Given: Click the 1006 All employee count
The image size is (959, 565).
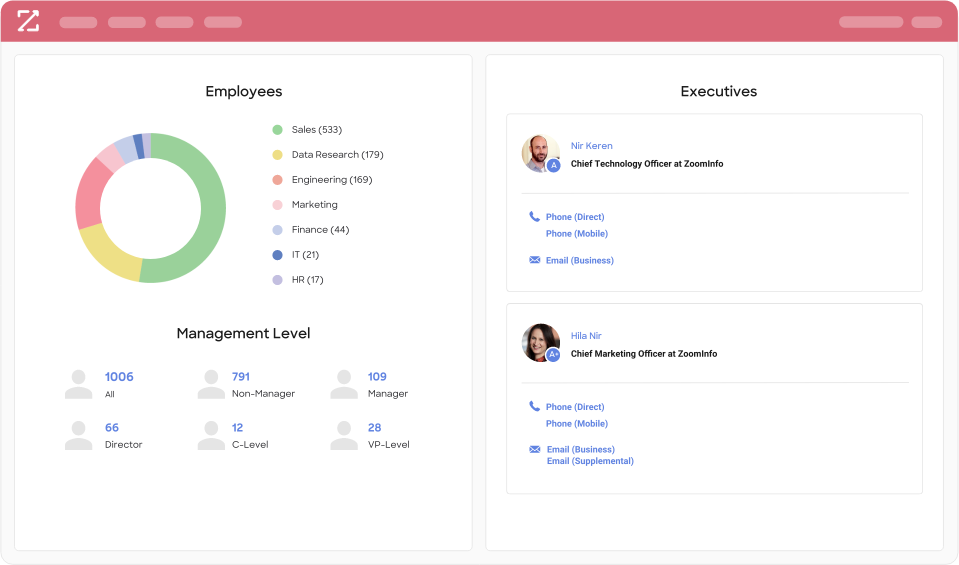Looking at the screenshot, I should [119, 377].
